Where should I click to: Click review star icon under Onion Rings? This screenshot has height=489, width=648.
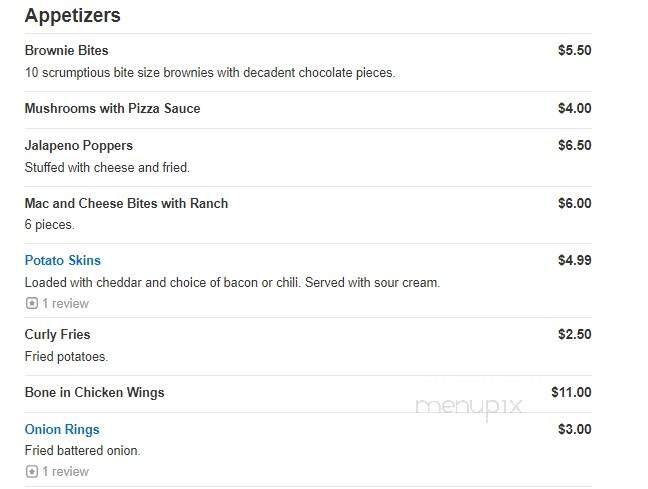point(31,471)
